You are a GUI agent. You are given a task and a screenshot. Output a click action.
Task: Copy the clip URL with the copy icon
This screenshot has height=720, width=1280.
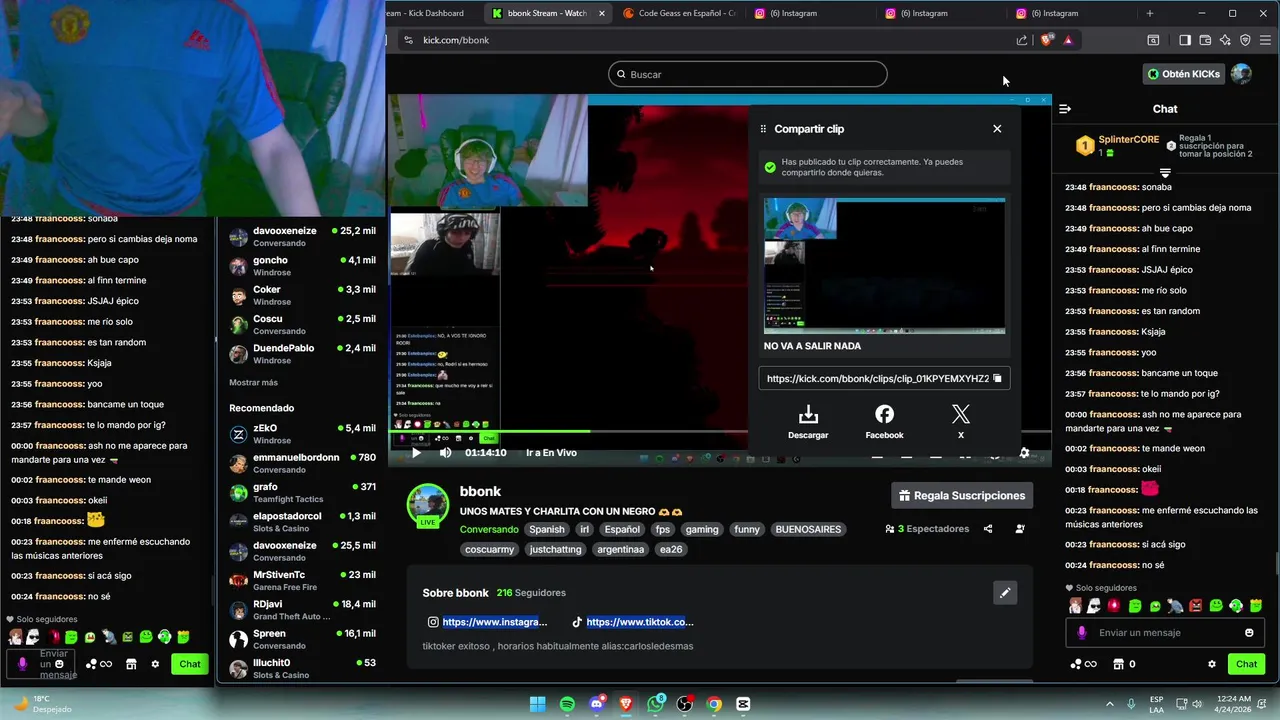(x=997, y=379)
